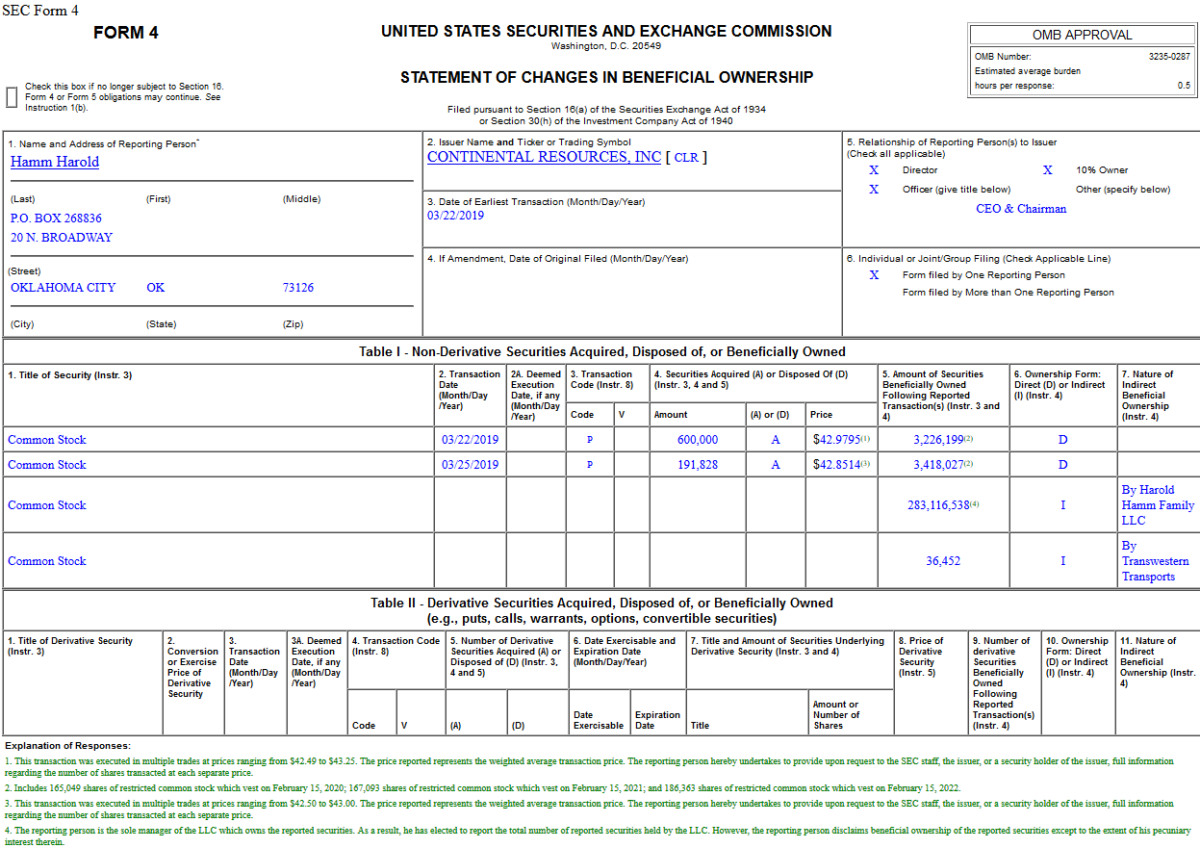This screenshot has height=848, width=1200.
Task: Select the OMB Number 3235-0287
Action: [x=1170, y=57]
